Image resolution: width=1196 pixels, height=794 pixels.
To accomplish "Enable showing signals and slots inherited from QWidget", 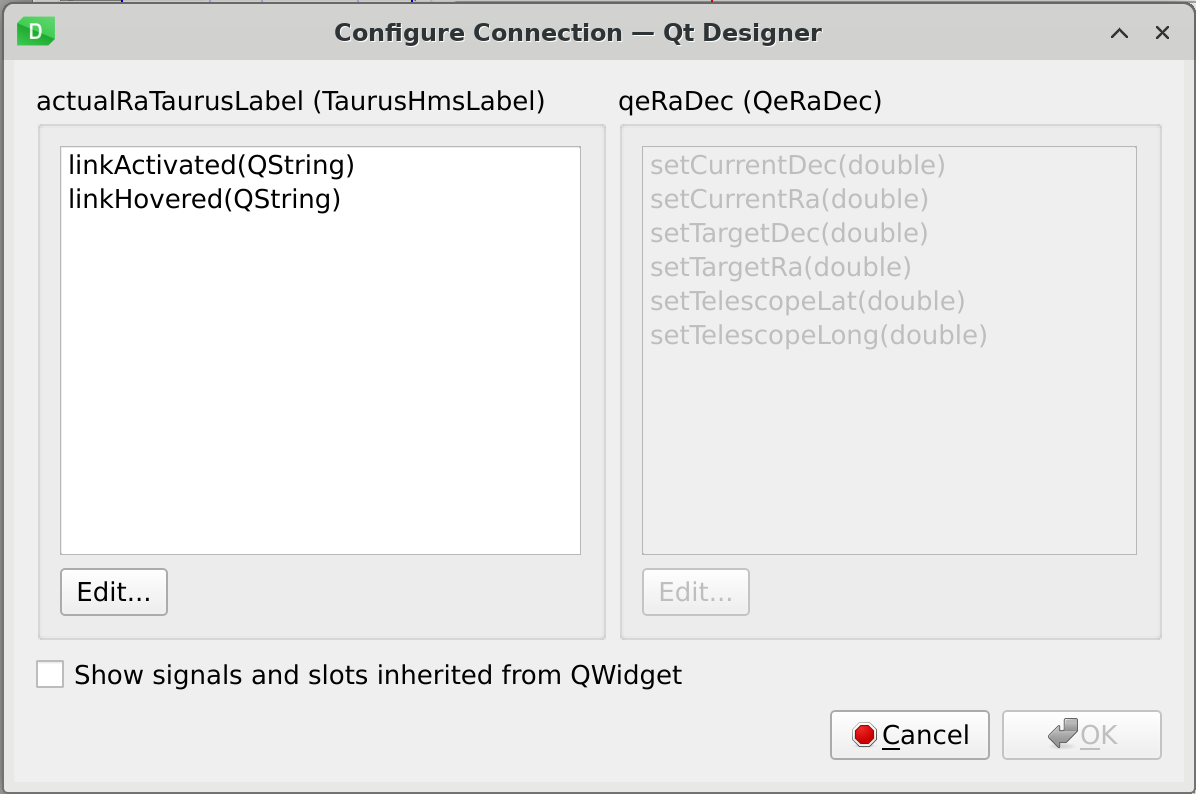I will [50, 675].
